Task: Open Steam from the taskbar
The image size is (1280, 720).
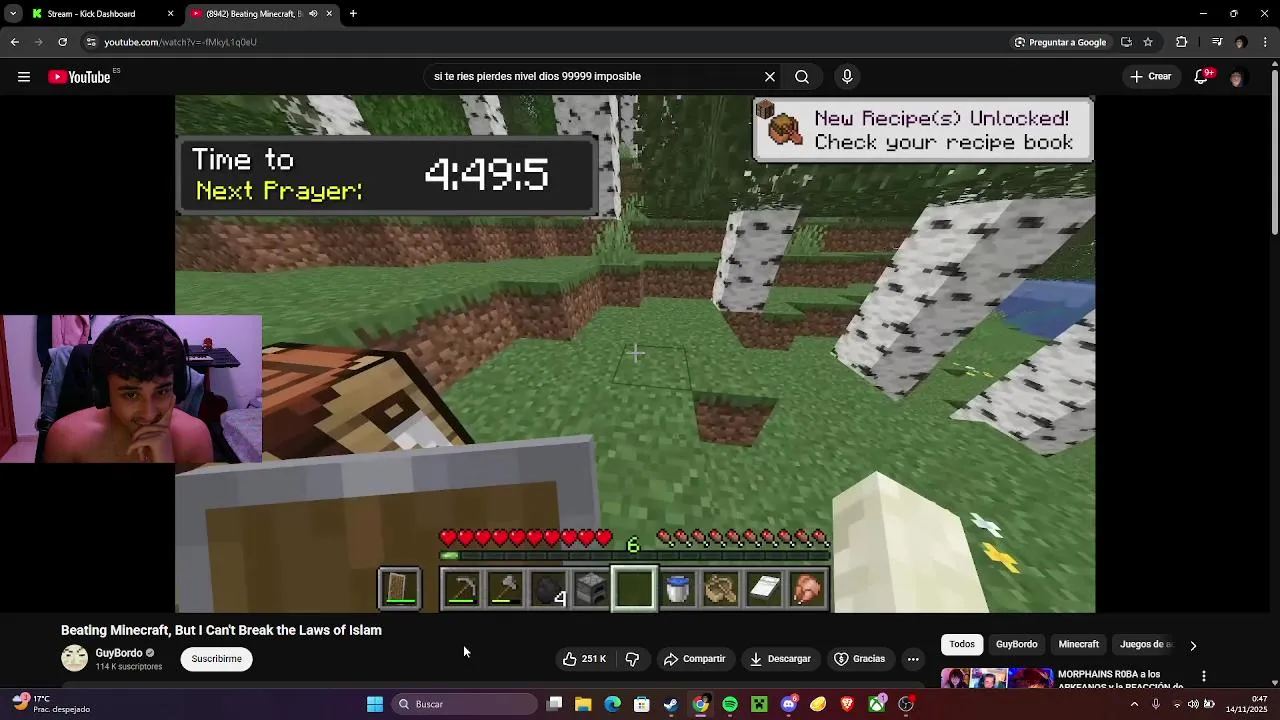Action: [671, 704]
